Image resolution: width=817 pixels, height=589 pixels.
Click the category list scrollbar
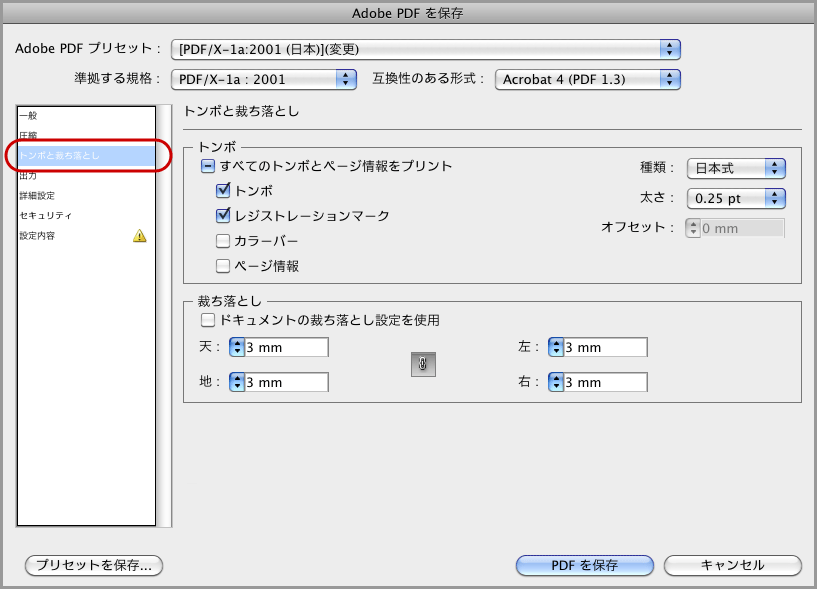coord(165,316)
